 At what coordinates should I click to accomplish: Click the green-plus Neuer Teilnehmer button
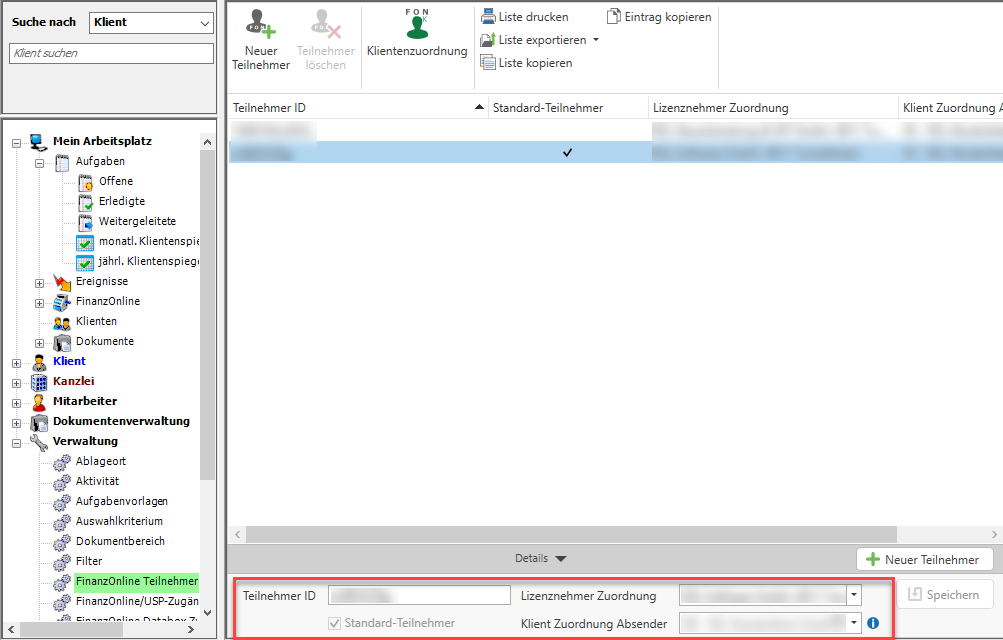pos(924,559)
